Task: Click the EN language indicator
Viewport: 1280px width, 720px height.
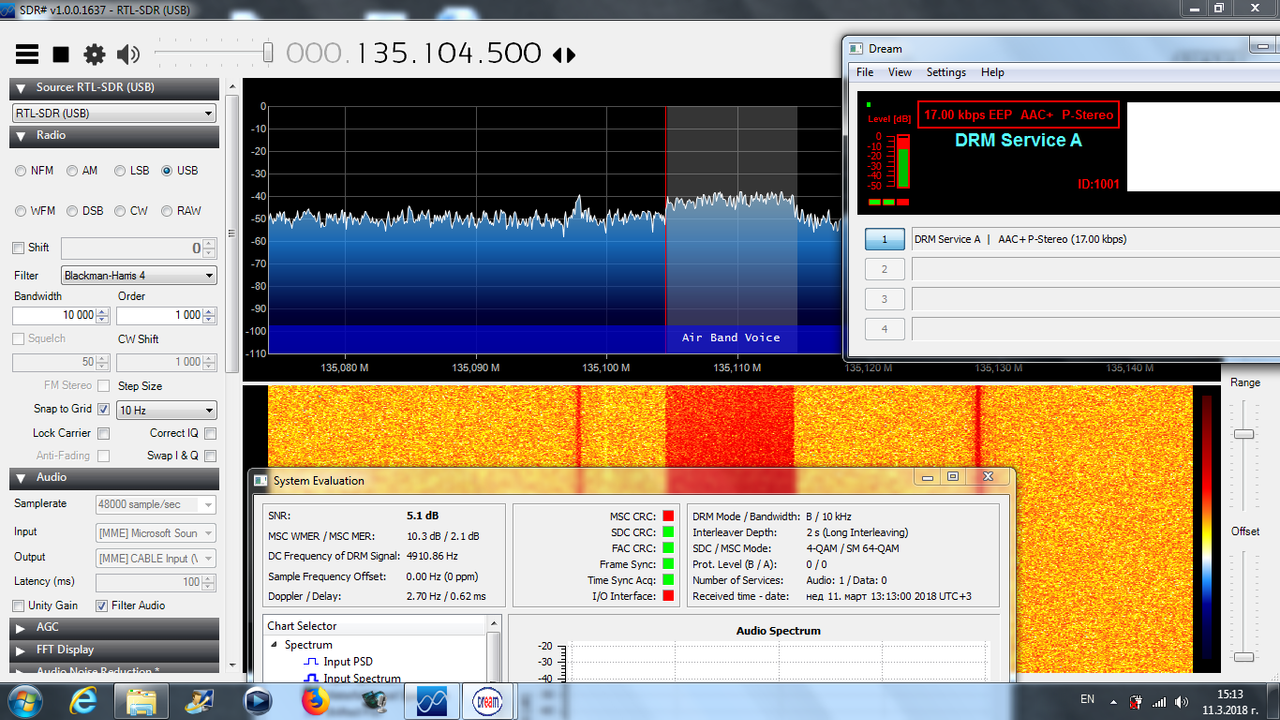Action: coord(1087,698)
